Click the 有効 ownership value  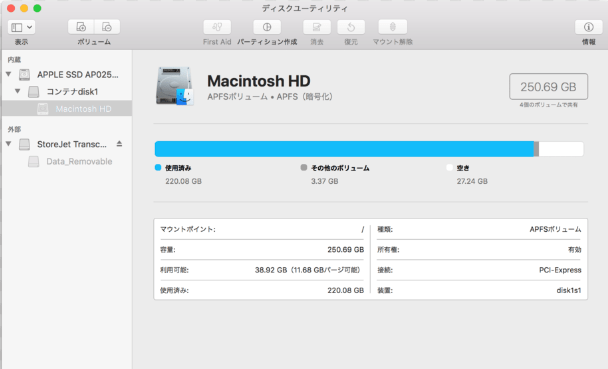[x=575, y=250]
